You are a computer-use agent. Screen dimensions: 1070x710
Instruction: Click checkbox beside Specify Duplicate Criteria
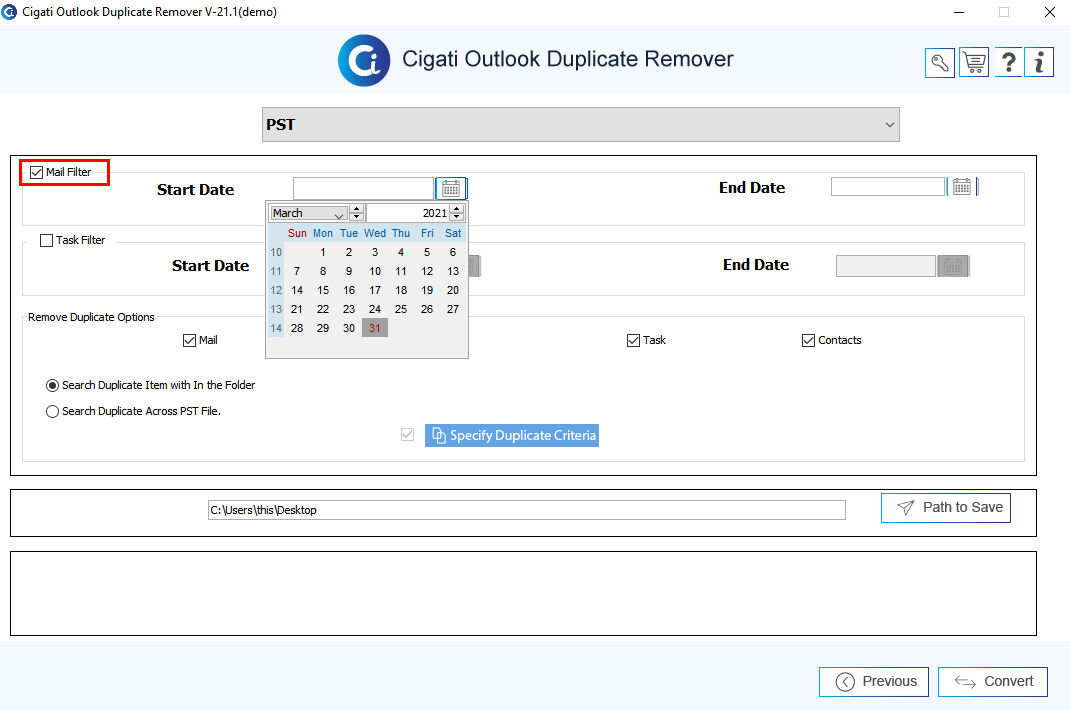tap(407, 435)
